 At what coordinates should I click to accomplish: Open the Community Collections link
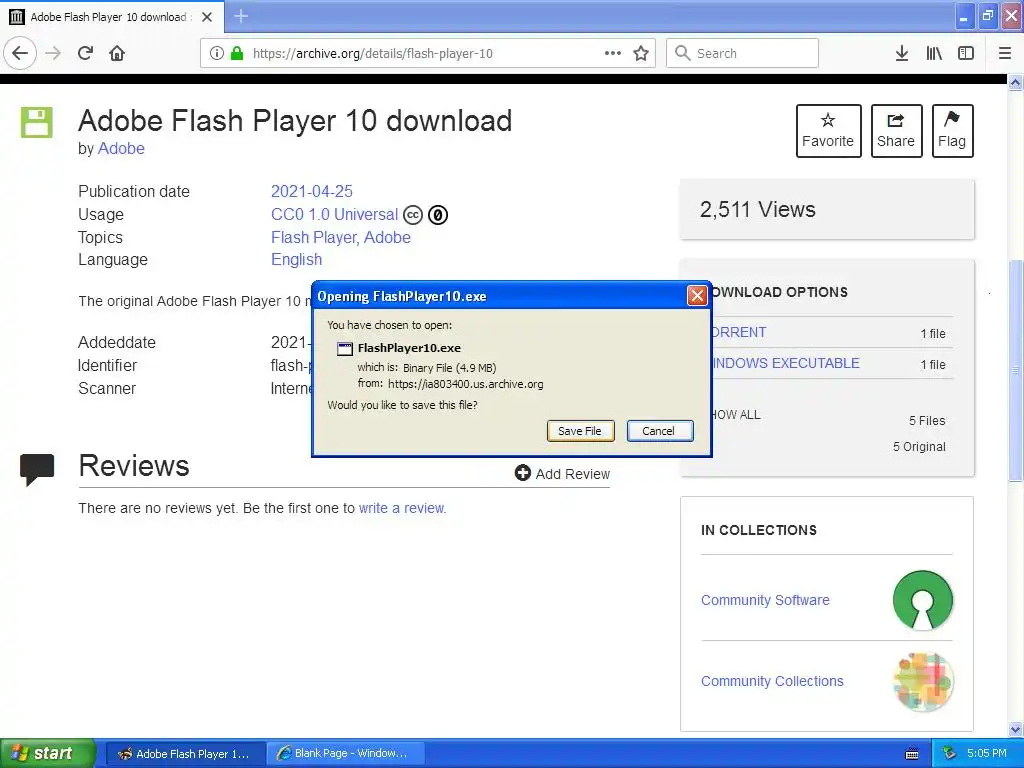(772, 681)
